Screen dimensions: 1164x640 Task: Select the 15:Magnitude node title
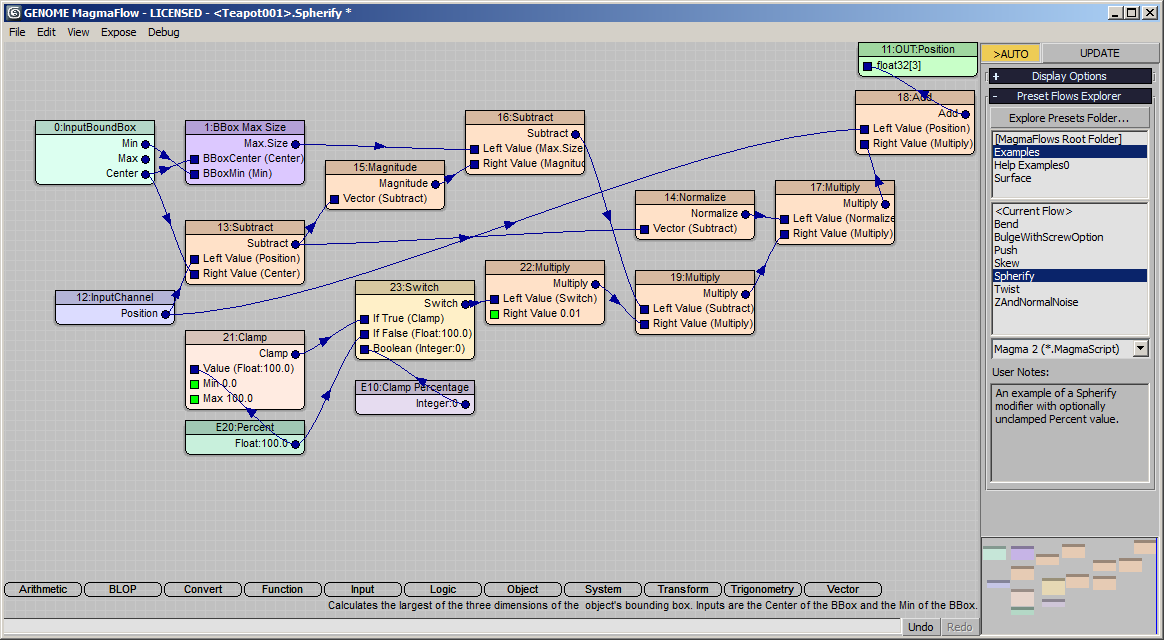coord(385,168)
